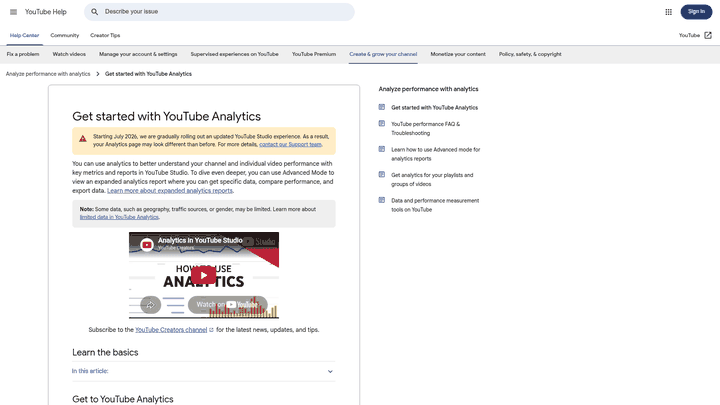Open the contact our Support team link
Screen dimensions: 720x405
coord(290,144)
